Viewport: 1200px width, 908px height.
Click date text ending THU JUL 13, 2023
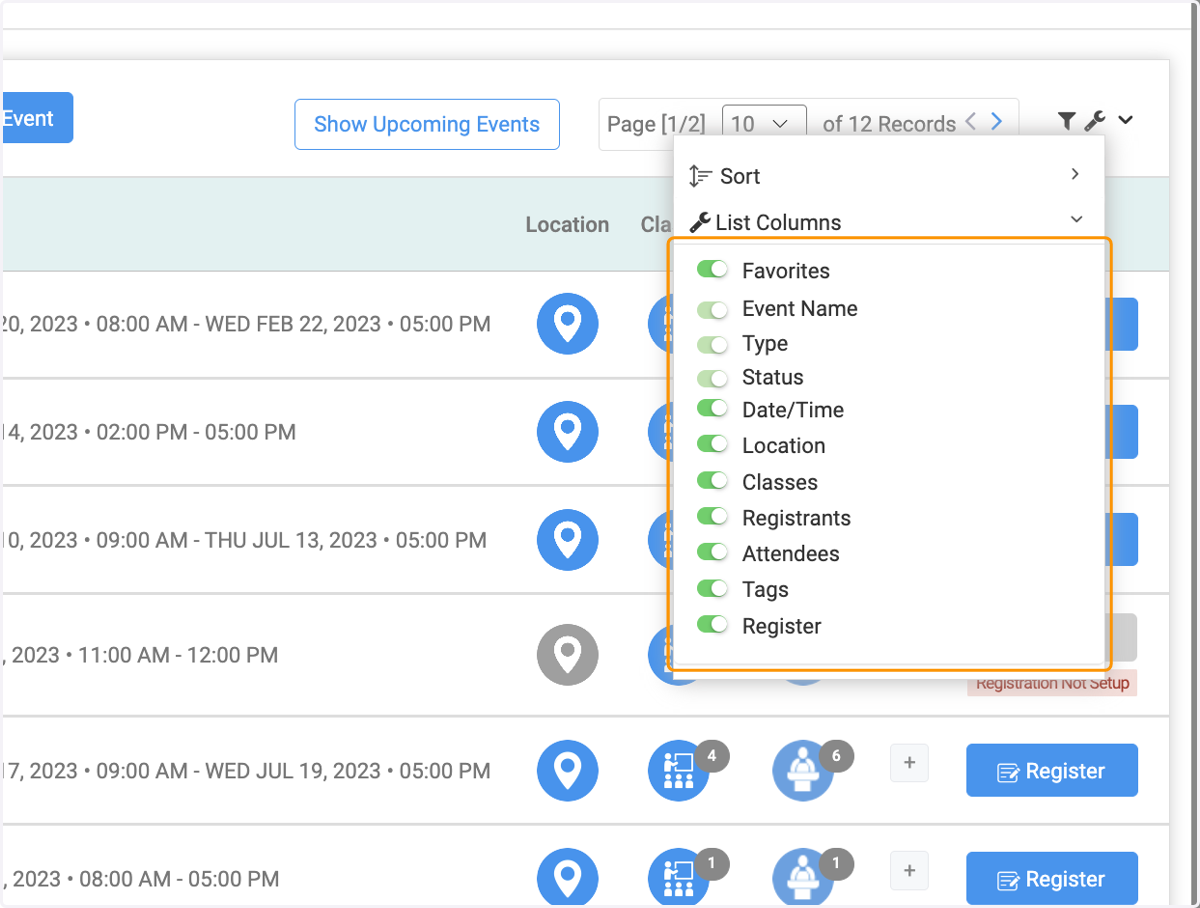[x=243, y=540]
